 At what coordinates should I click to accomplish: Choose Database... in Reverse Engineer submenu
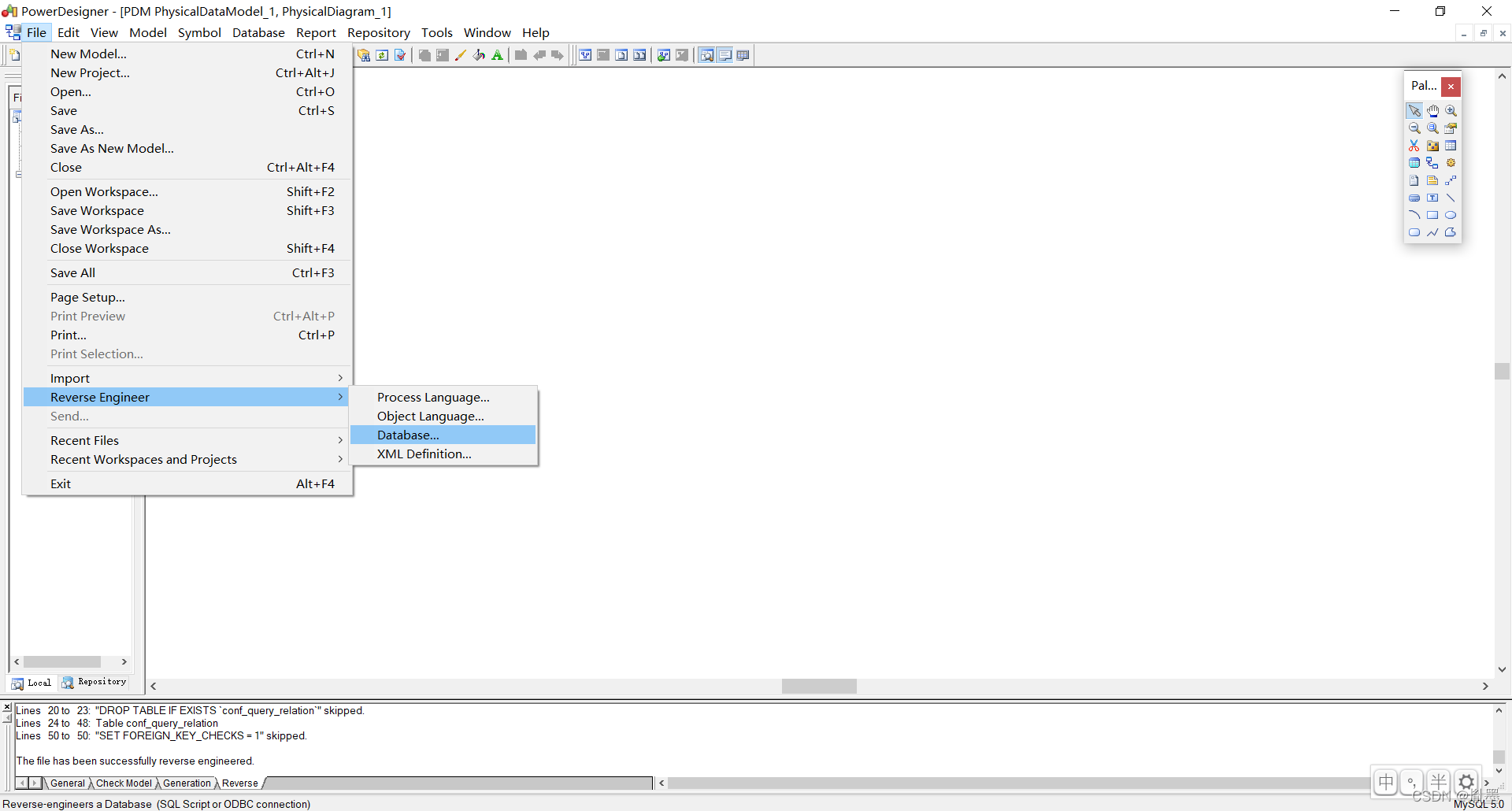coord(443,435)
